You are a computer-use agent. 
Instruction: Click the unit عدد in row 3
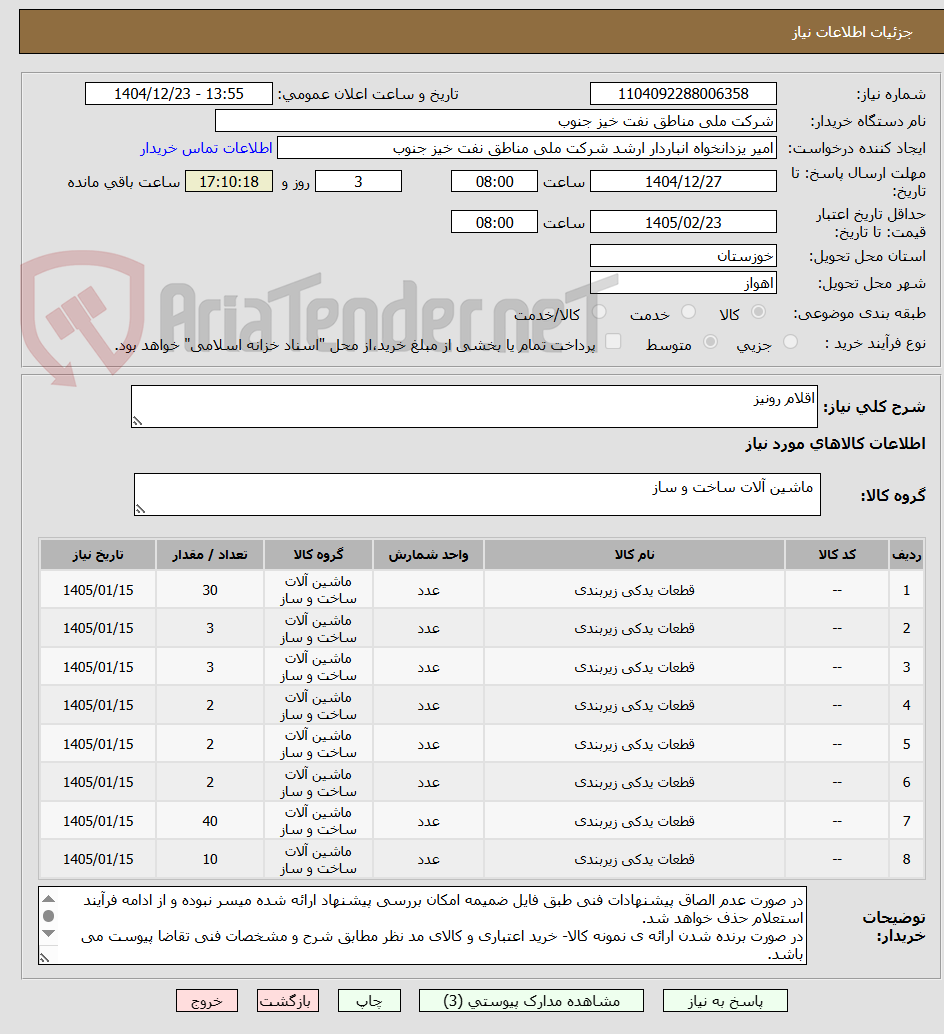pos(428,667)
